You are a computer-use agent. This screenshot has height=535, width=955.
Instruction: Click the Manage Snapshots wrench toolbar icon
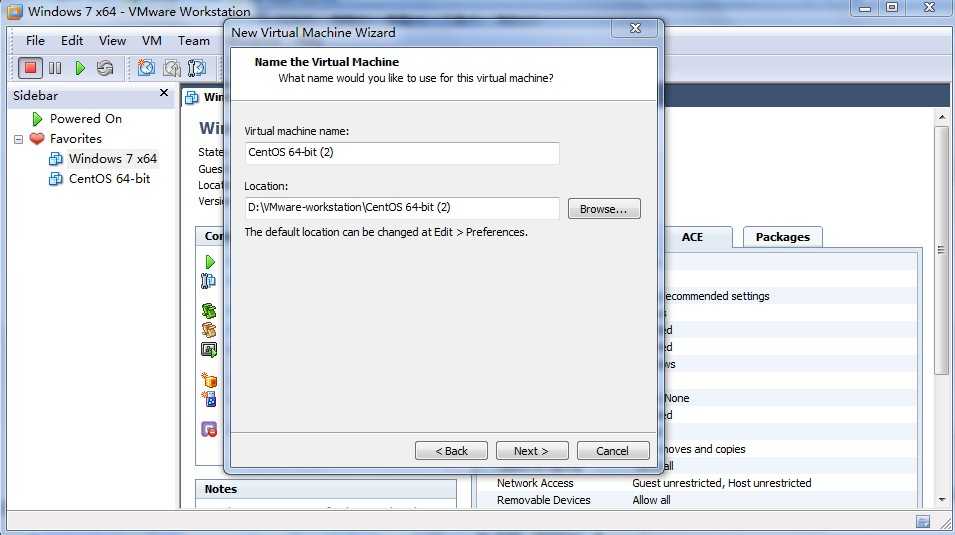pos(197,68)
